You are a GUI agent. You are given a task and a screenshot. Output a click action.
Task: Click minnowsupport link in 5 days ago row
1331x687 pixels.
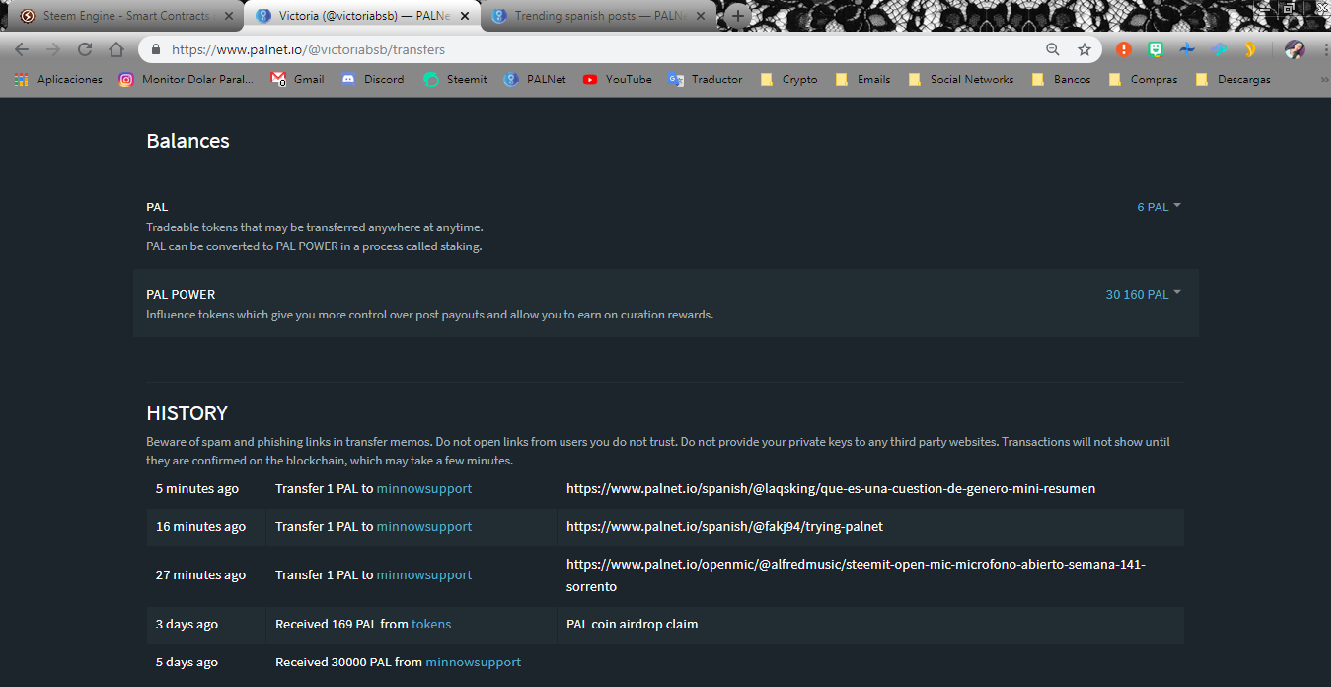[x=473, y=662]
